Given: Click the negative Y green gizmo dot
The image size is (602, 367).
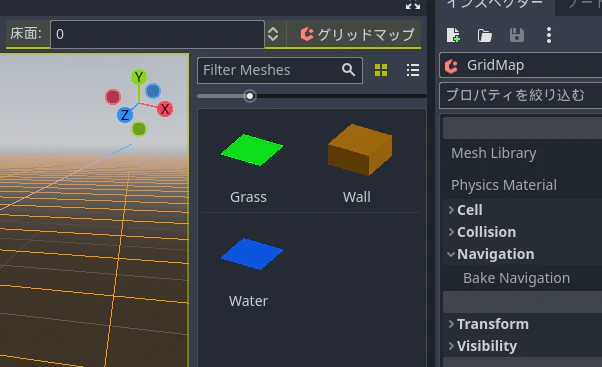Looking at the screenshot, I should click(x=139, y=129).
